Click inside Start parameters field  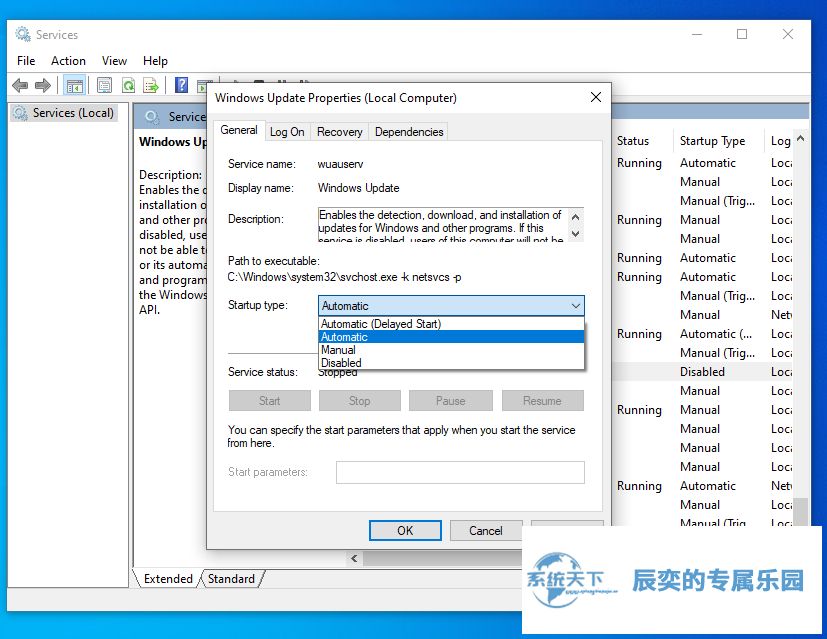(x=460, y=472)
